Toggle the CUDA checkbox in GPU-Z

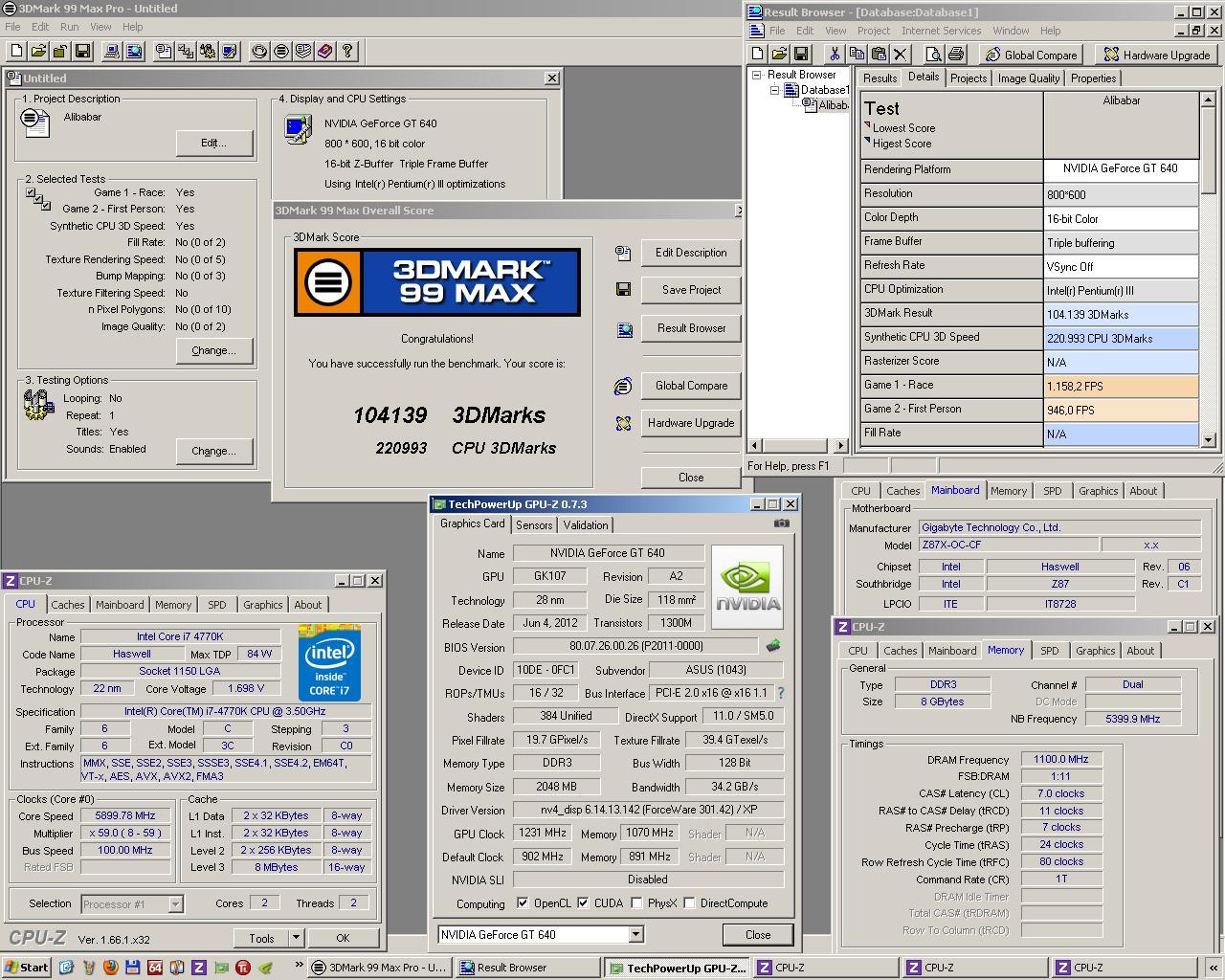tap(583, 902)
